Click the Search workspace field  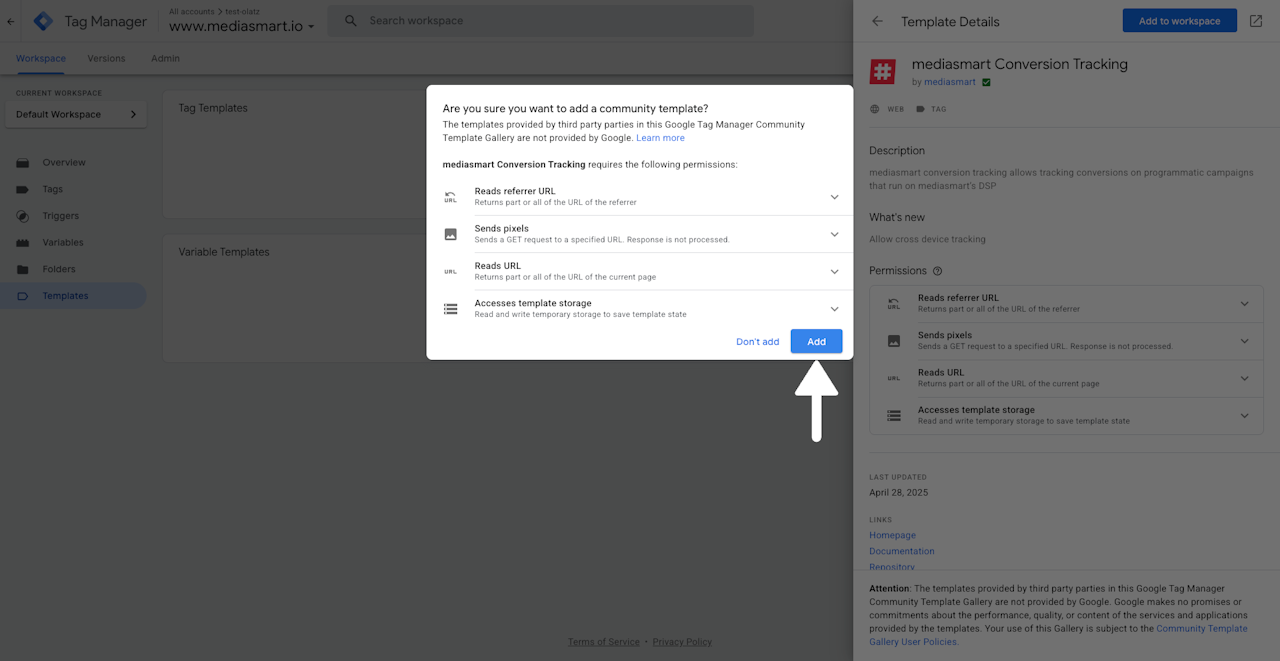point(550,21)
